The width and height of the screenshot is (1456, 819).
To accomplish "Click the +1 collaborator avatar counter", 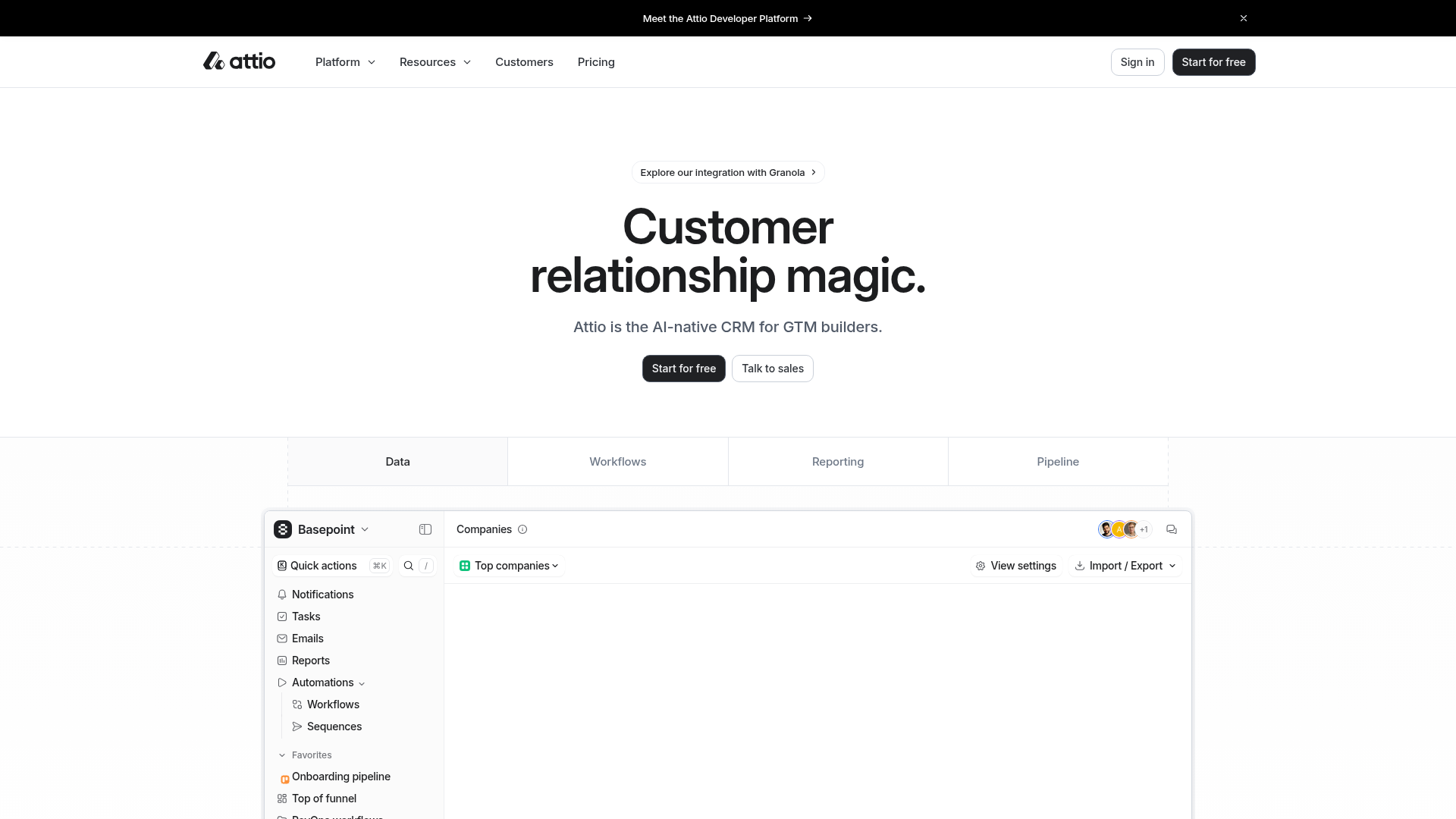I will [1143, 529].
